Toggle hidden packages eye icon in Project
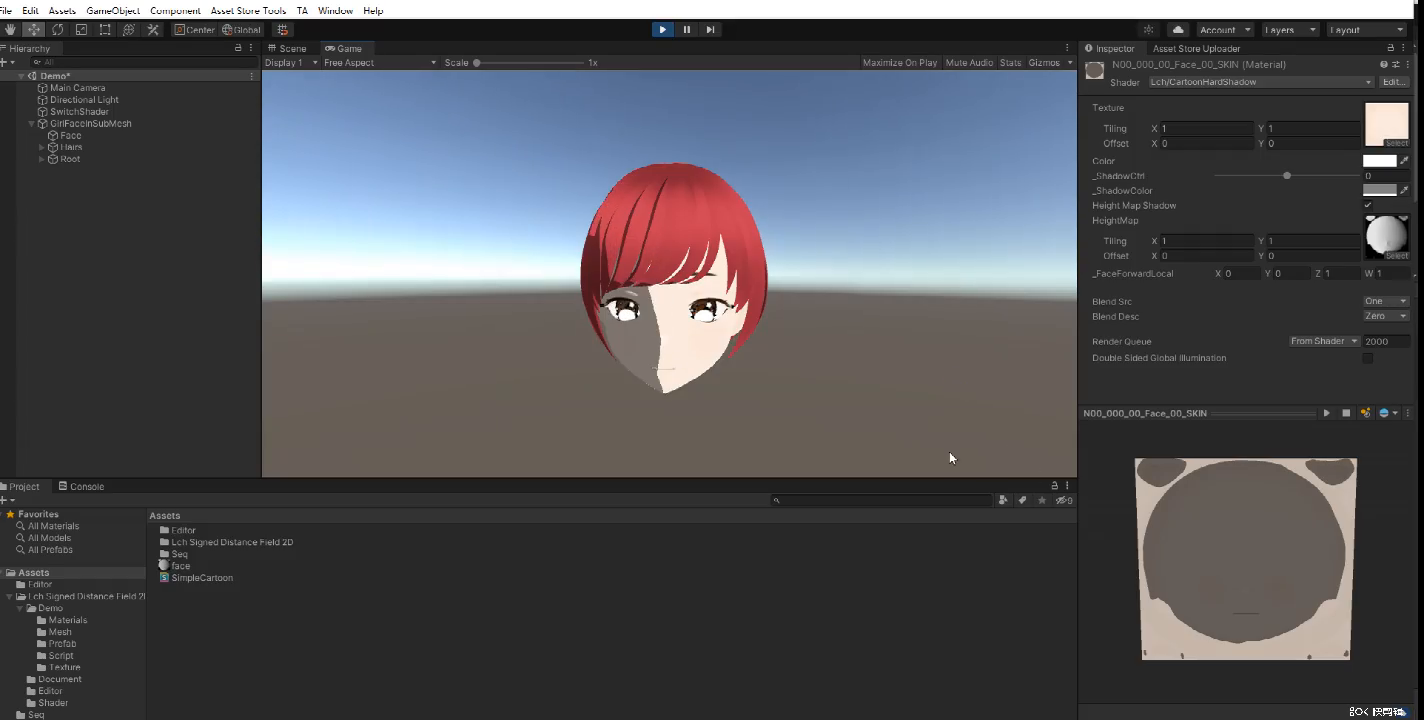The height and width of the screenshot is (720, 1424). pyautogui.click(x=1065, y=500)
